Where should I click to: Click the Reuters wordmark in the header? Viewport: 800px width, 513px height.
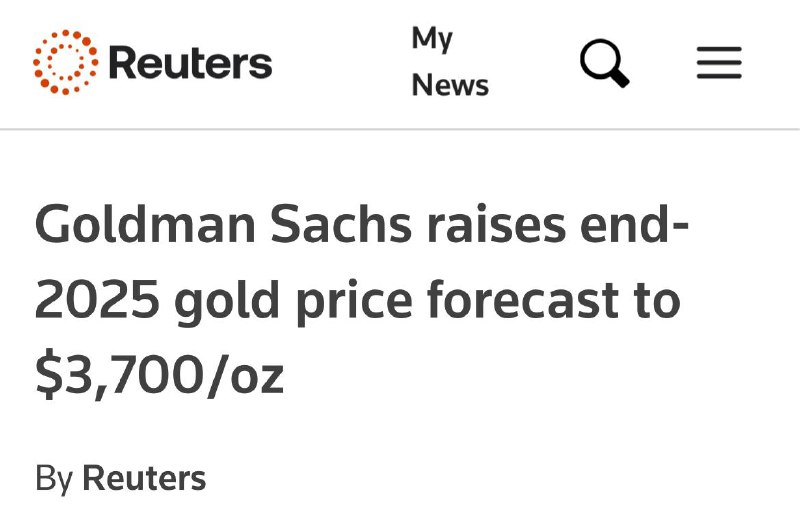[190, 63]
